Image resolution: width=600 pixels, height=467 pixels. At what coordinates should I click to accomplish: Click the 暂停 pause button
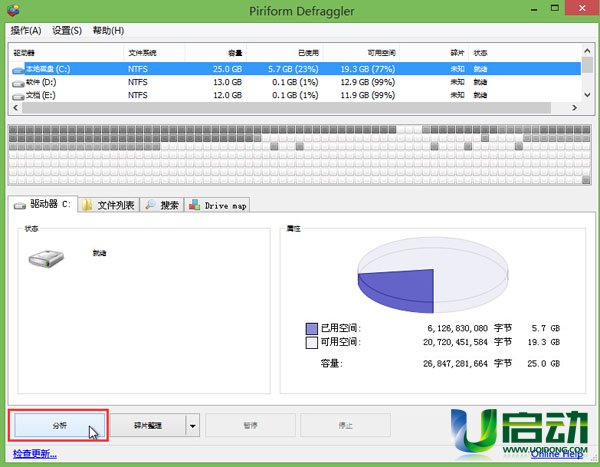tap(250, 425)
